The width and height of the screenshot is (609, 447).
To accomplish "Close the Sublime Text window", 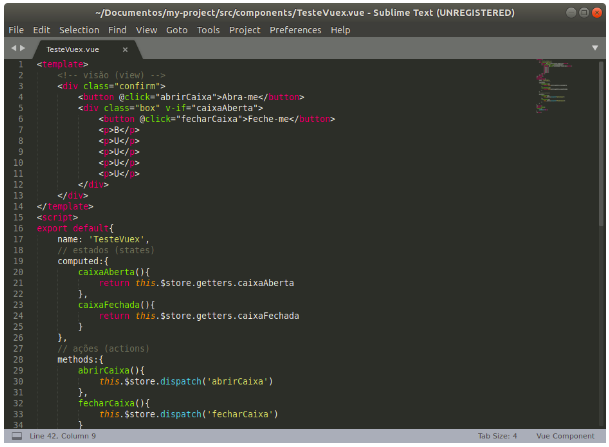I will pyautogui.click(x=597, y=13).
